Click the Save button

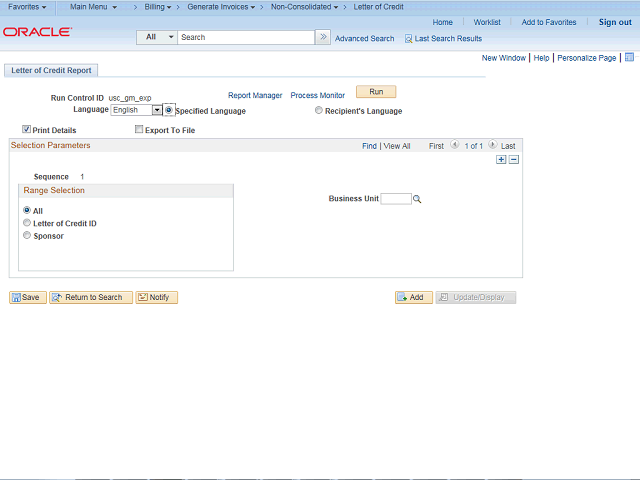28,297
